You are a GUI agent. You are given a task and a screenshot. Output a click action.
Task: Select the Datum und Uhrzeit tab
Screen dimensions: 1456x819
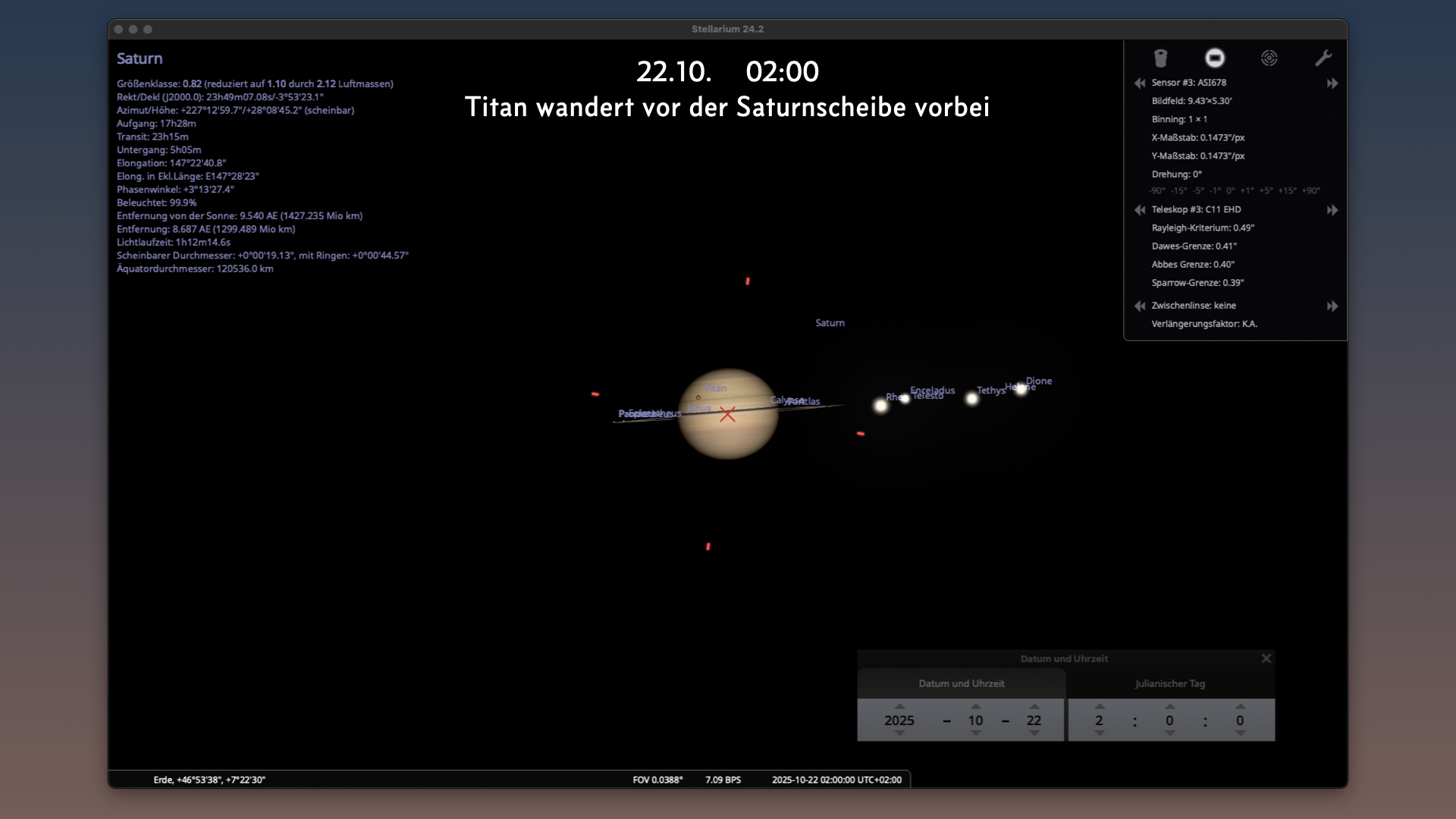[x=961, y=683]
